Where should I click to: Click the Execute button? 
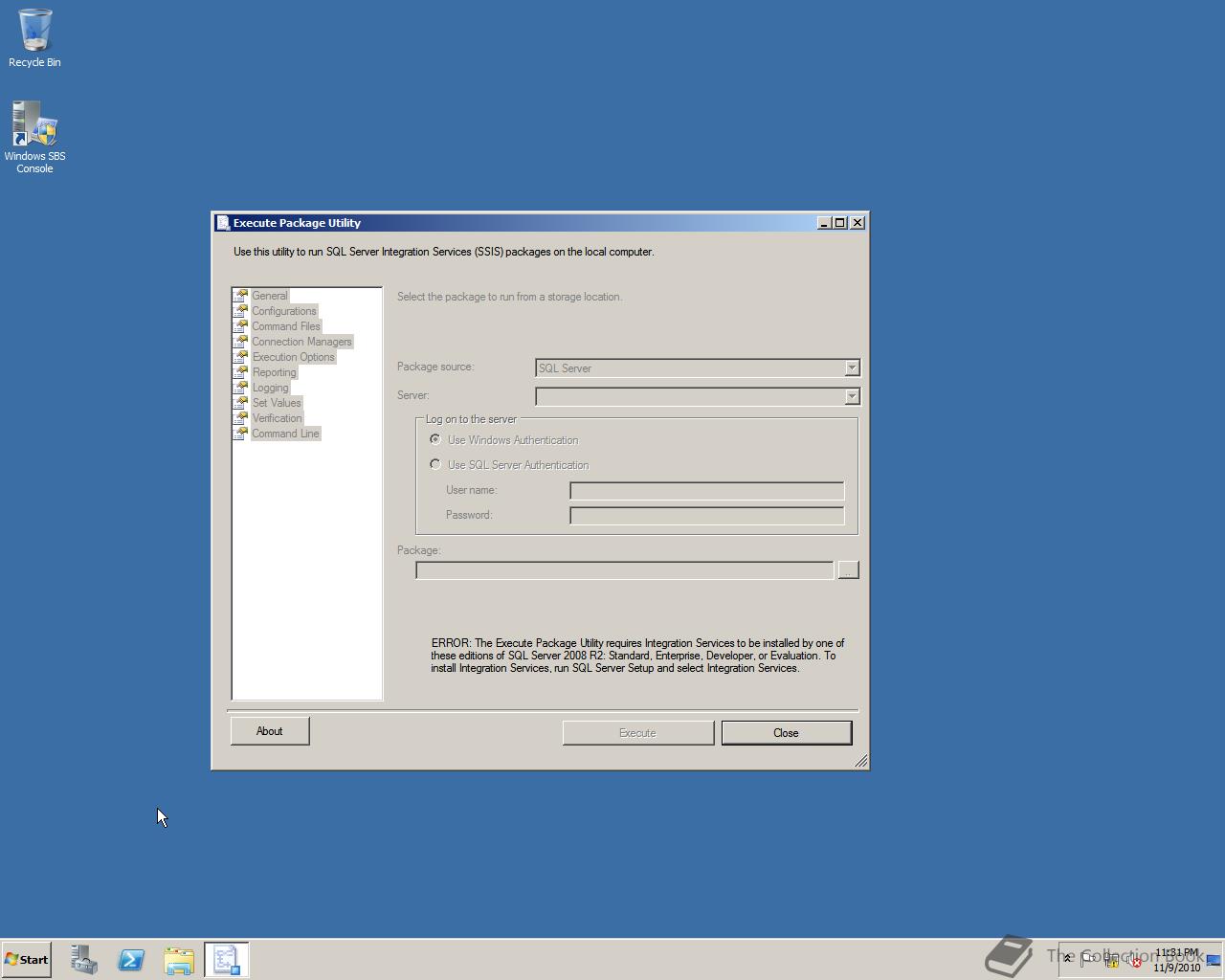coord(638,733)
